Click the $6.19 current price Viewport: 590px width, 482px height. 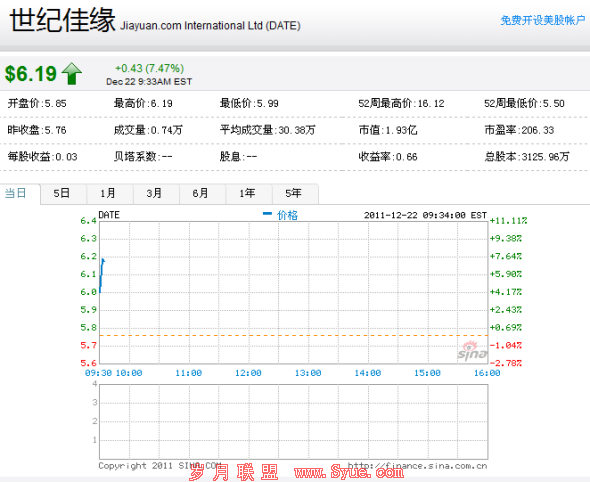click(31, 73)
